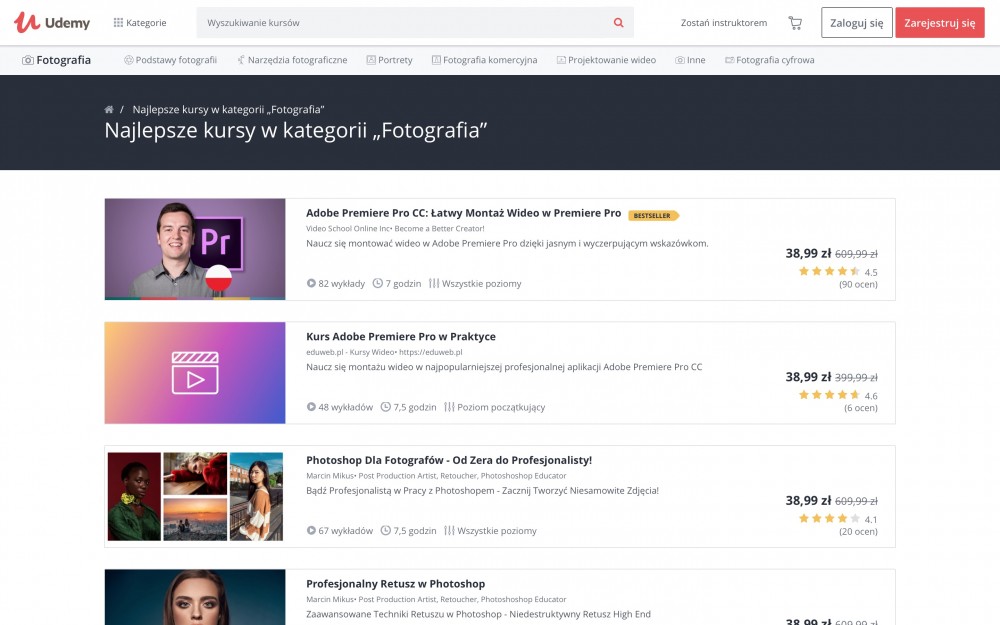
Task: Open the Fotografia cyfrowa subcategory
Action: pyautogui.click(x=770, y=60)
